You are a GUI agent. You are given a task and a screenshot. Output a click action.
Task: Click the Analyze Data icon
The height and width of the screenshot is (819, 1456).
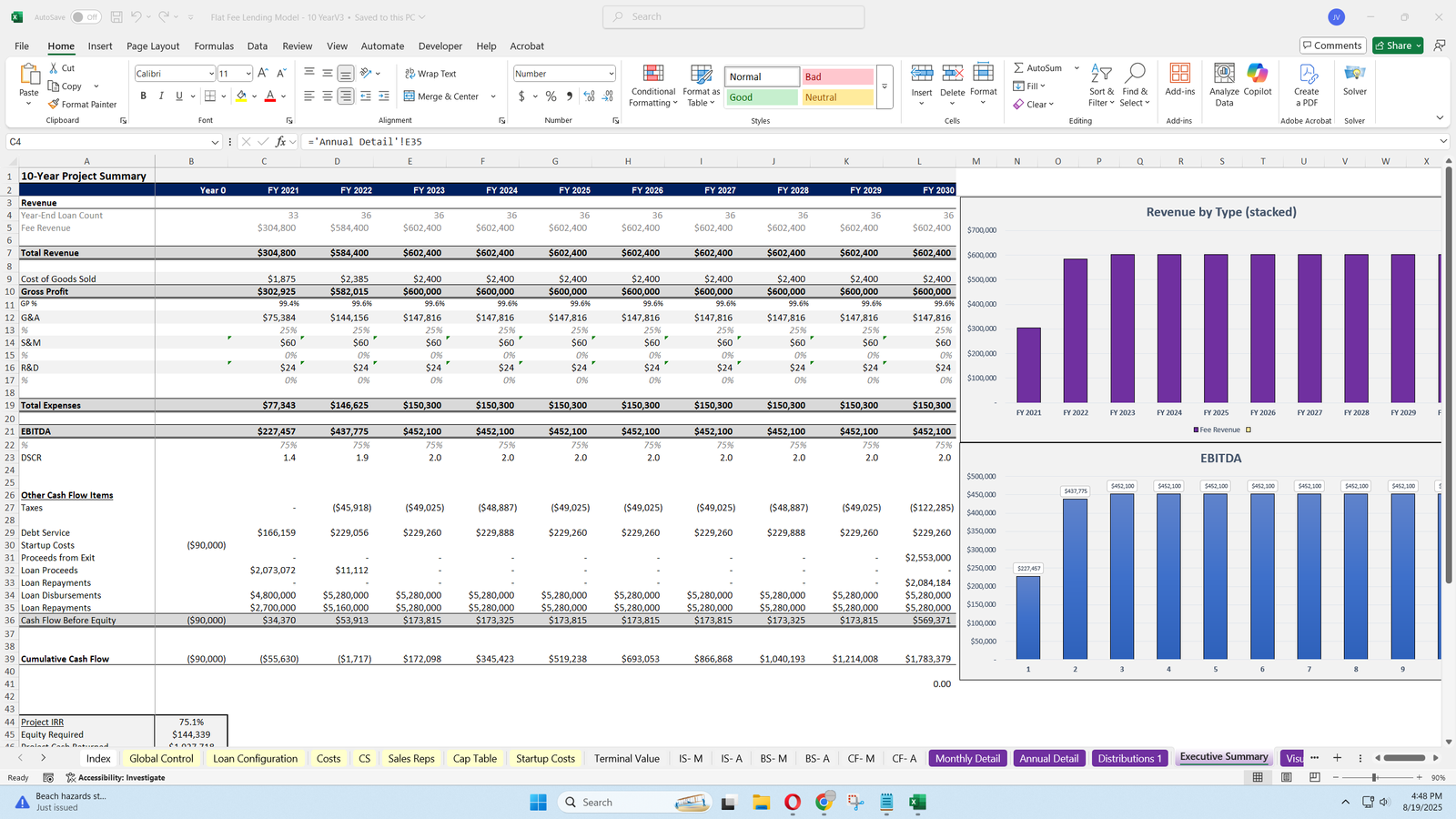tap(1224, 75)
